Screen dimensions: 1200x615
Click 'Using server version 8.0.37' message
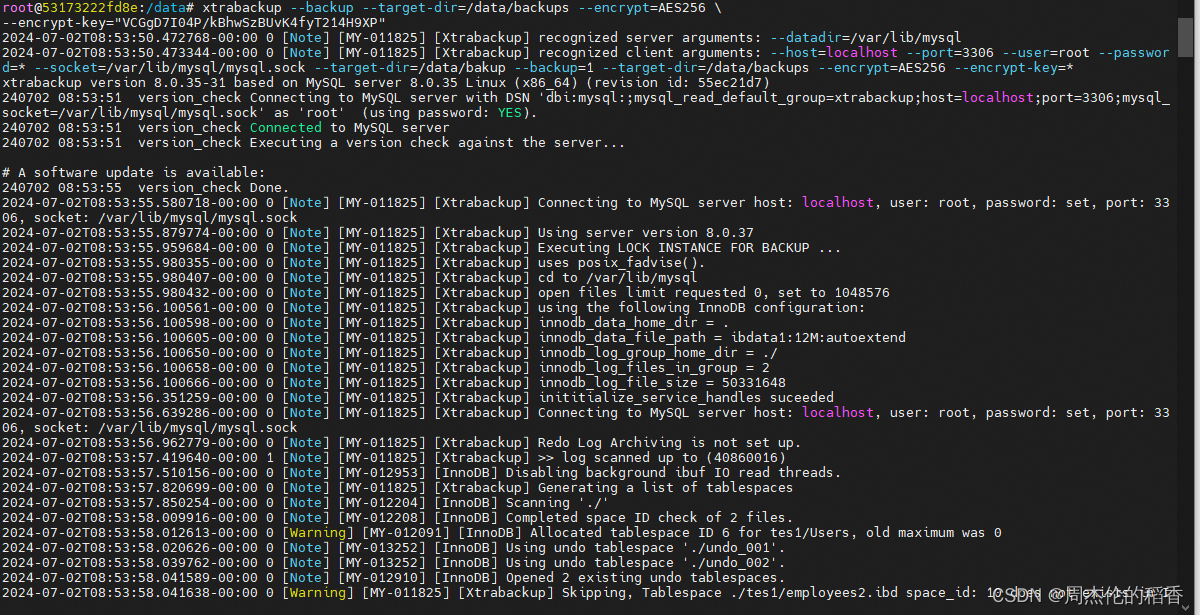(645, 232)
